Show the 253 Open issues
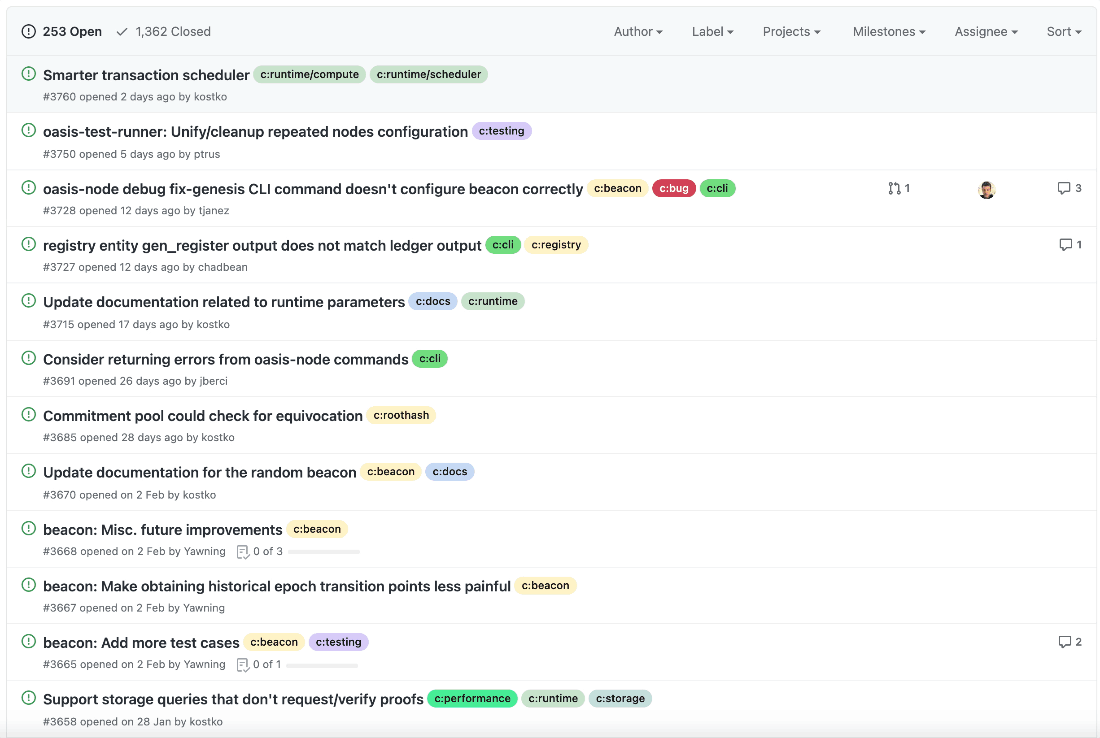The height and width of the screenshot is (738, 1100). pos(62,32)
